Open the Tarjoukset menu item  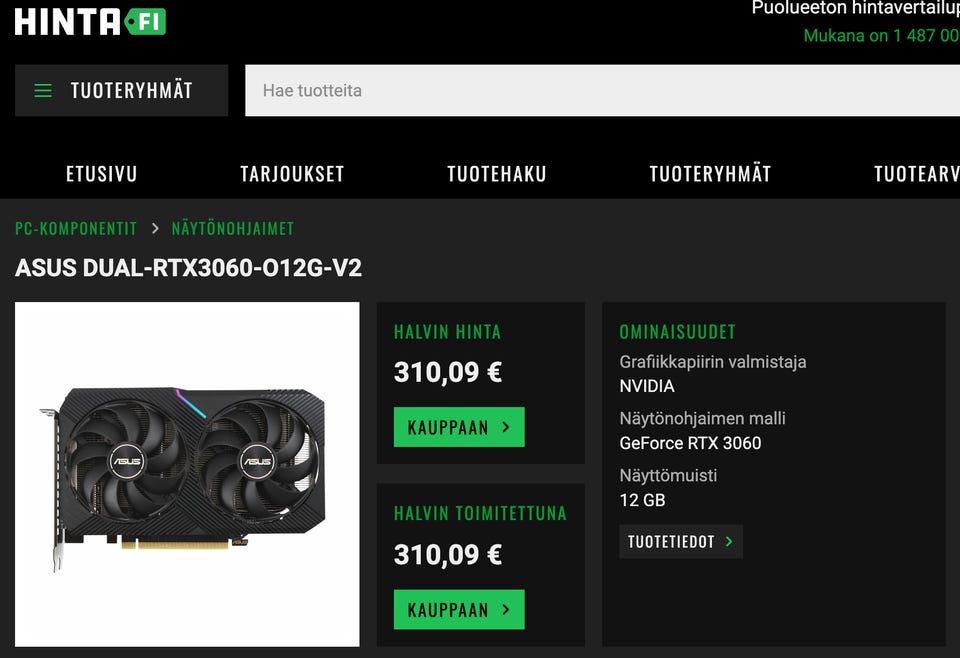292,174
